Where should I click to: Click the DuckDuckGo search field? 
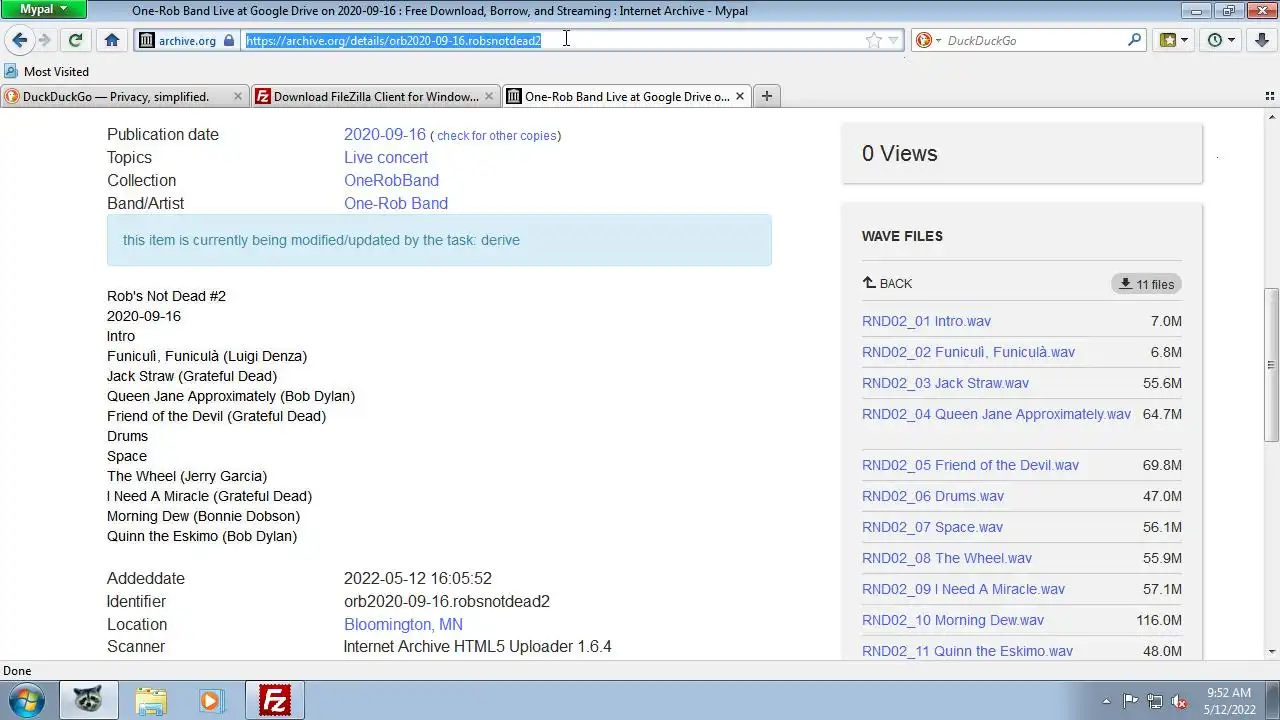(x=1034, y=41)
